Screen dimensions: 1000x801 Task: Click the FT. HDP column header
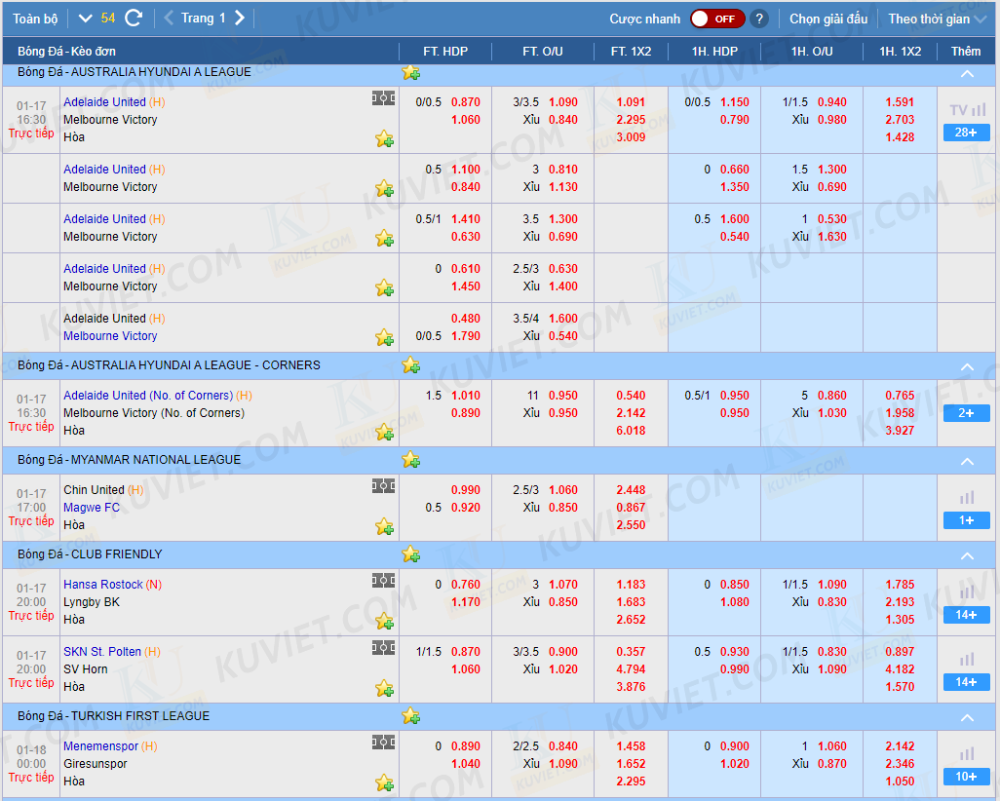pos(445,52)
